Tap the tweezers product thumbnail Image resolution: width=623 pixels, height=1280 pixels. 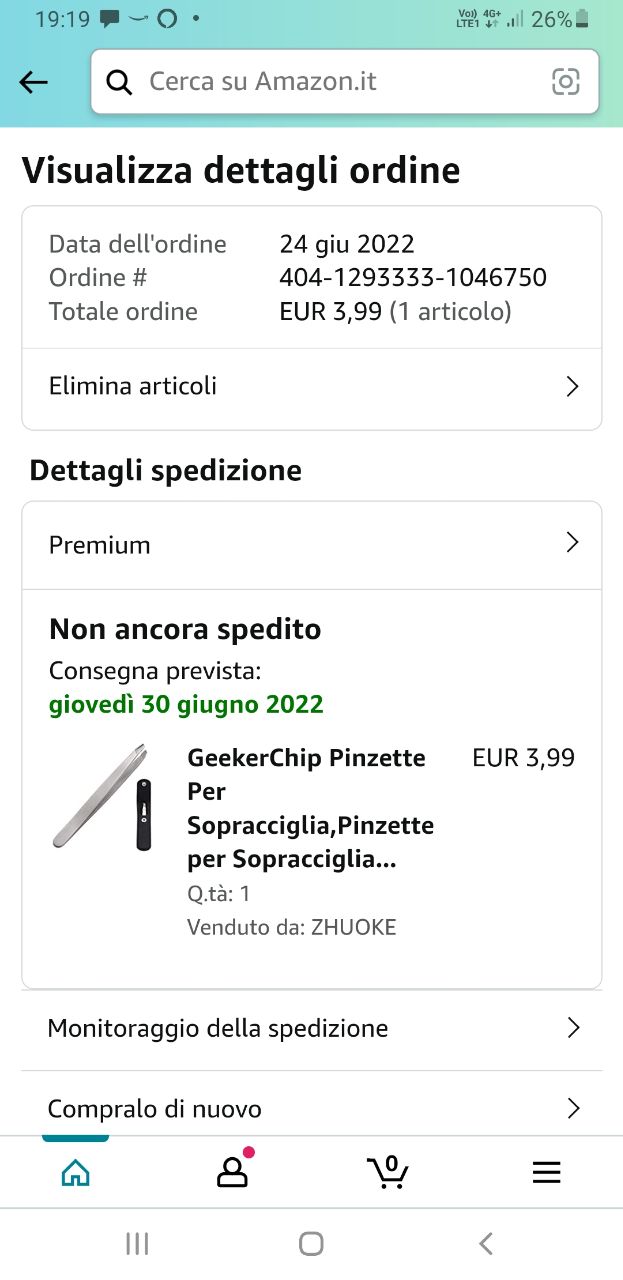pyautogui.click(x=103, y=796)
